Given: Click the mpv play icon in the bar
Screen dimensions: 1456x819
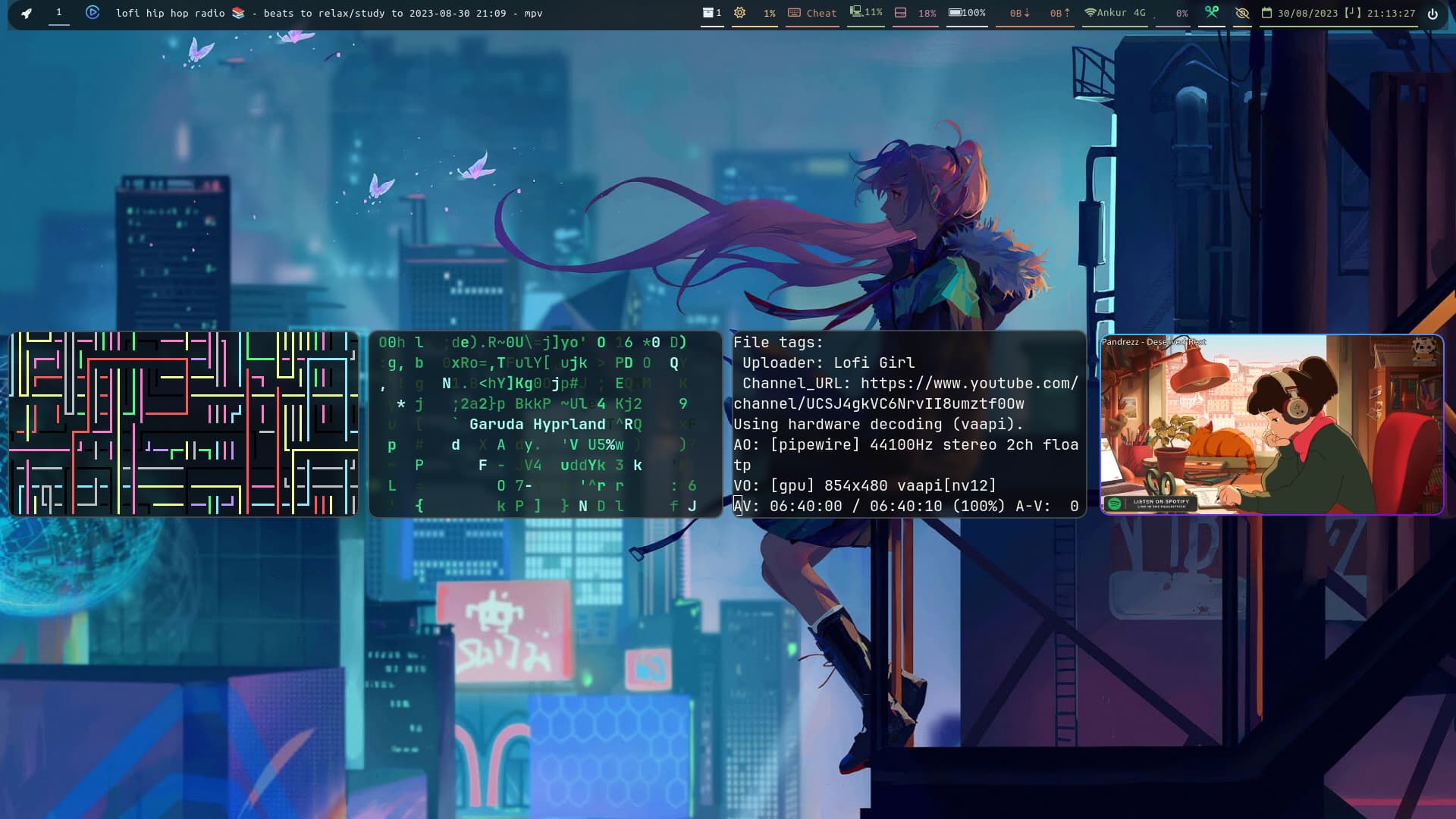Looking at the screenshot, I should pos(93,12).
